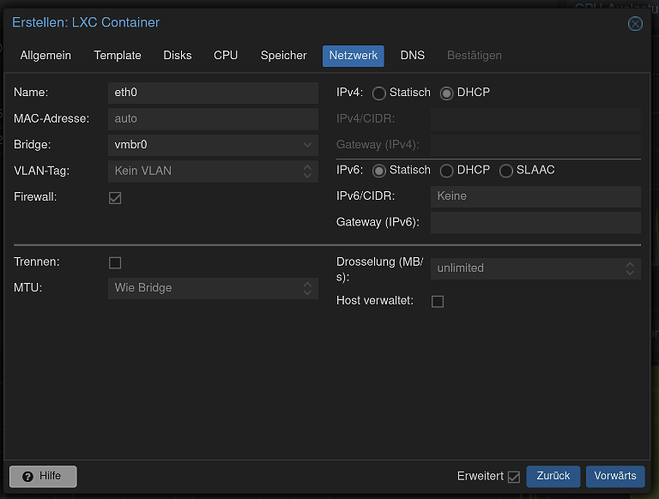The width and height of the screenshot is (659, 499).
Task: Select IPv4 DHCP radio button
Action: coord(446,93)
